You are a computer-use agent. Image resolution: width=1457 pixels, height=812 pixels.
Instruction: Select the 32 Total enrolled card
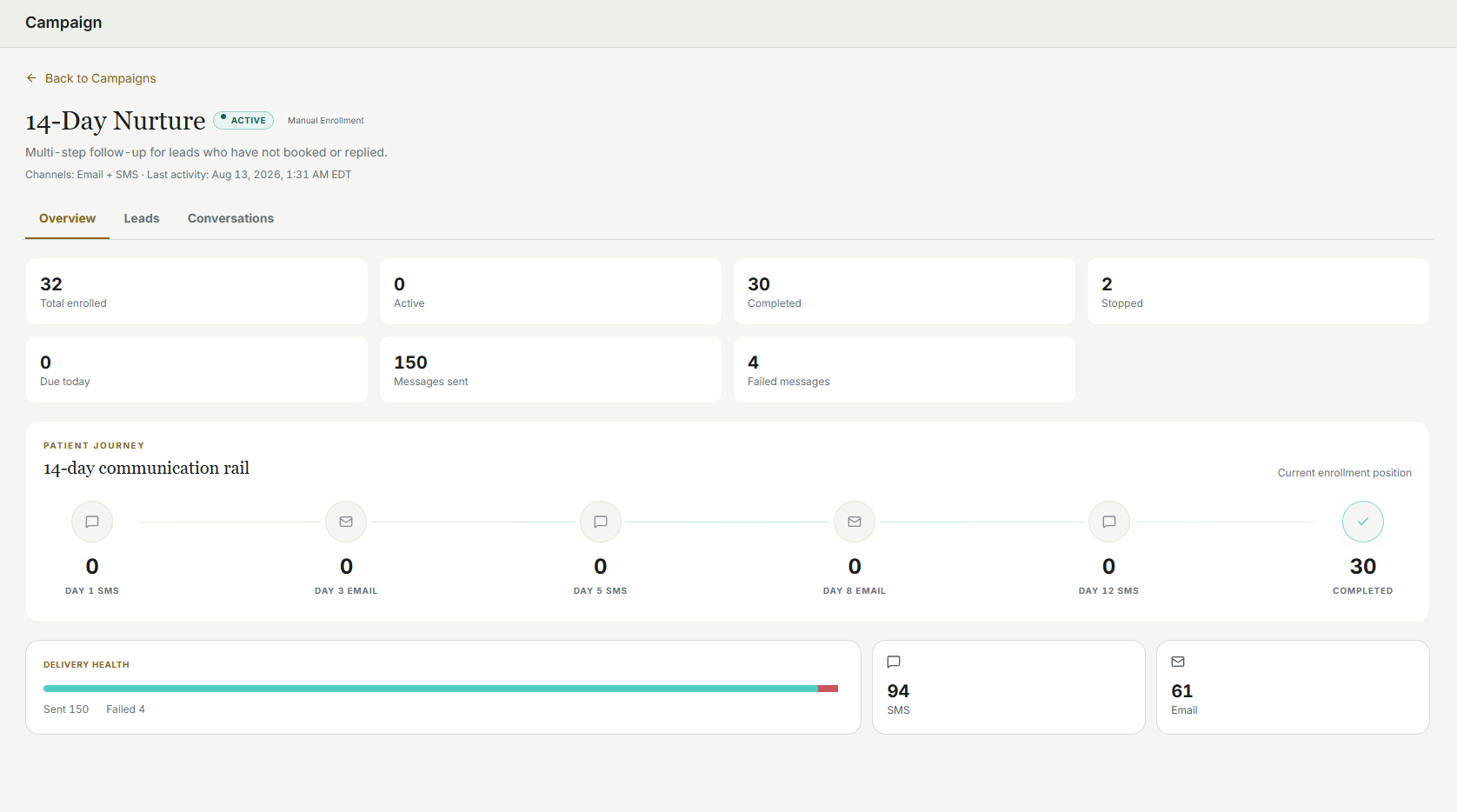196,291
